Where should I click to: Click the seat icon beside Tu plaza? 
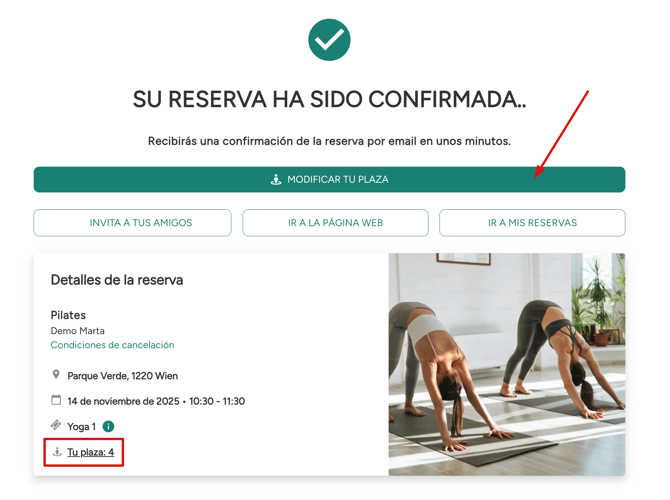click(57, 452)
